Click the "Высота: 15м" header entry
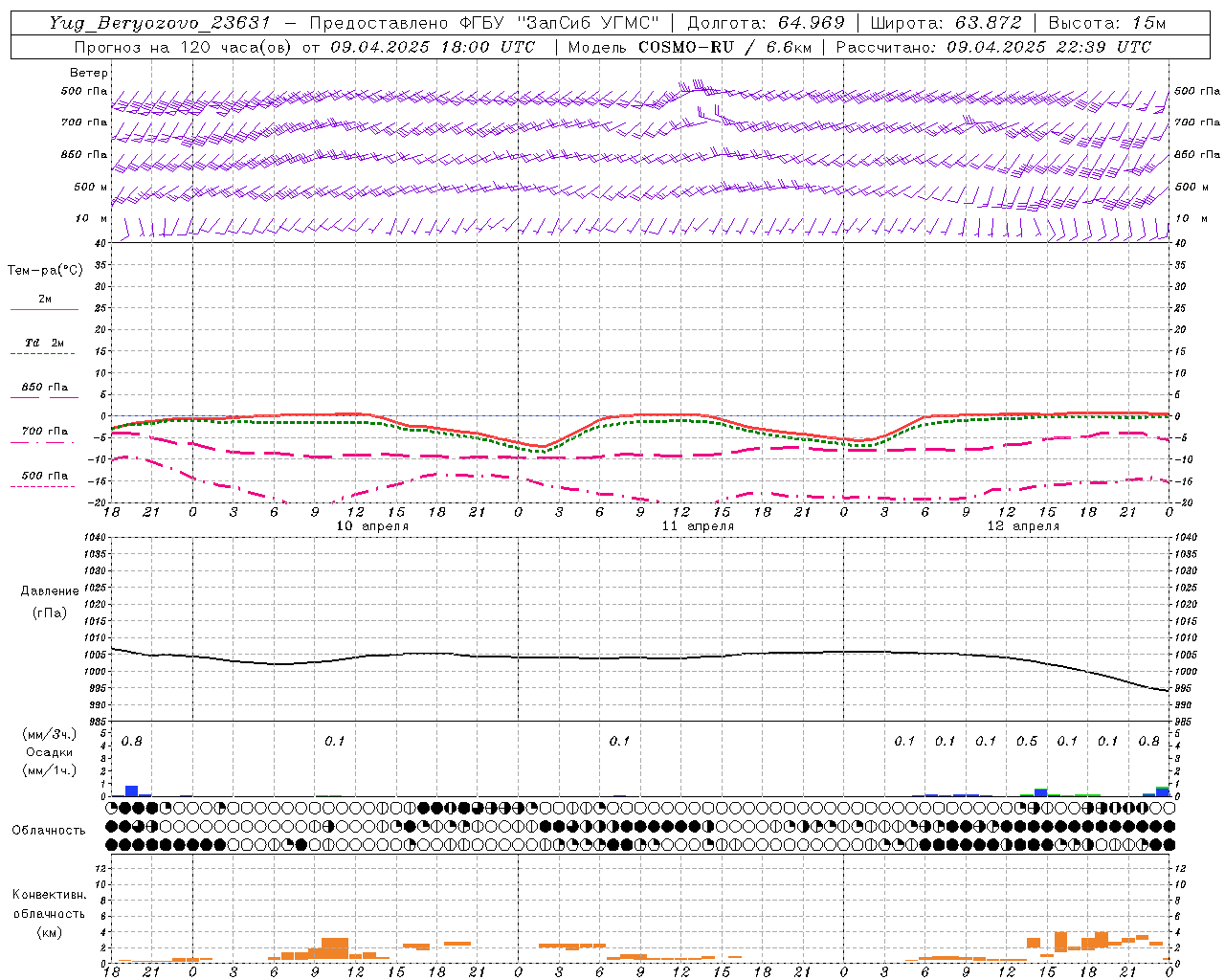This screenshot has height=980, width=1225. 1107,23
